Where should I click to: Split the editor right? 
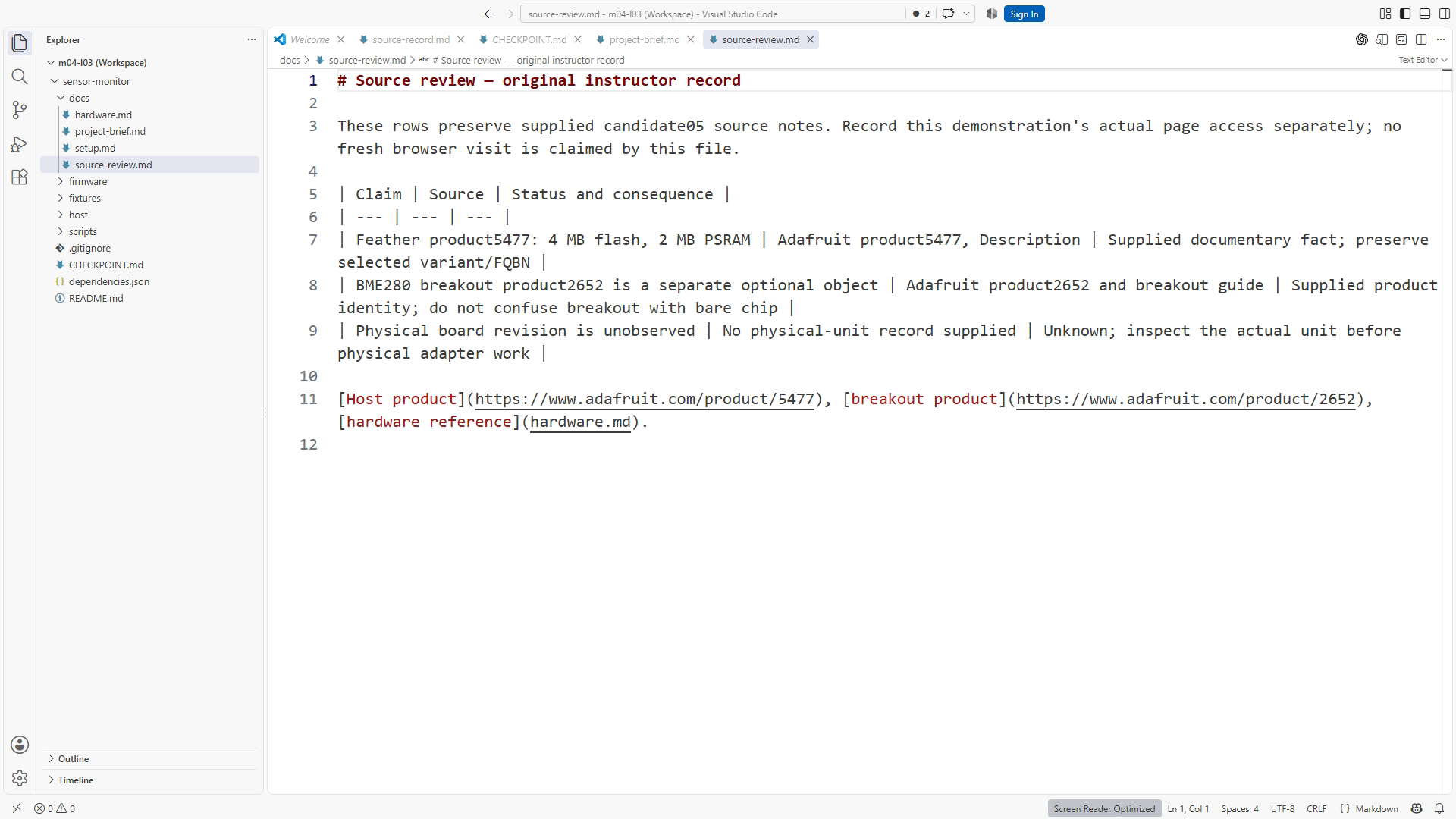click(x=1421, y=39)
